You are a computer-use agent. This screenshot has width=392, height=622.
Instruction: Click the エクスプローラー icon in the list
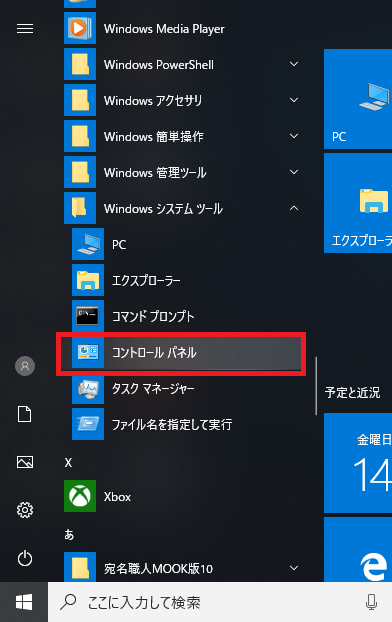tap(88, 280)
